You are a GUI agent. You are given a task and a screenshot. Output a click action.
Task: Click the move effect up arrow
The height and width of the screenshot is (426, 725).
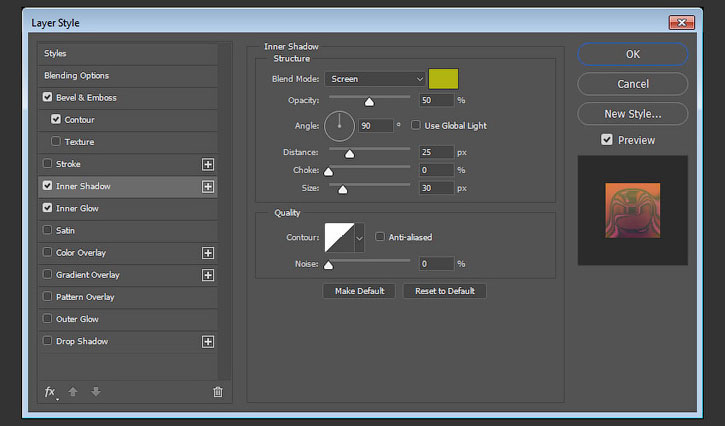(73, 392)
